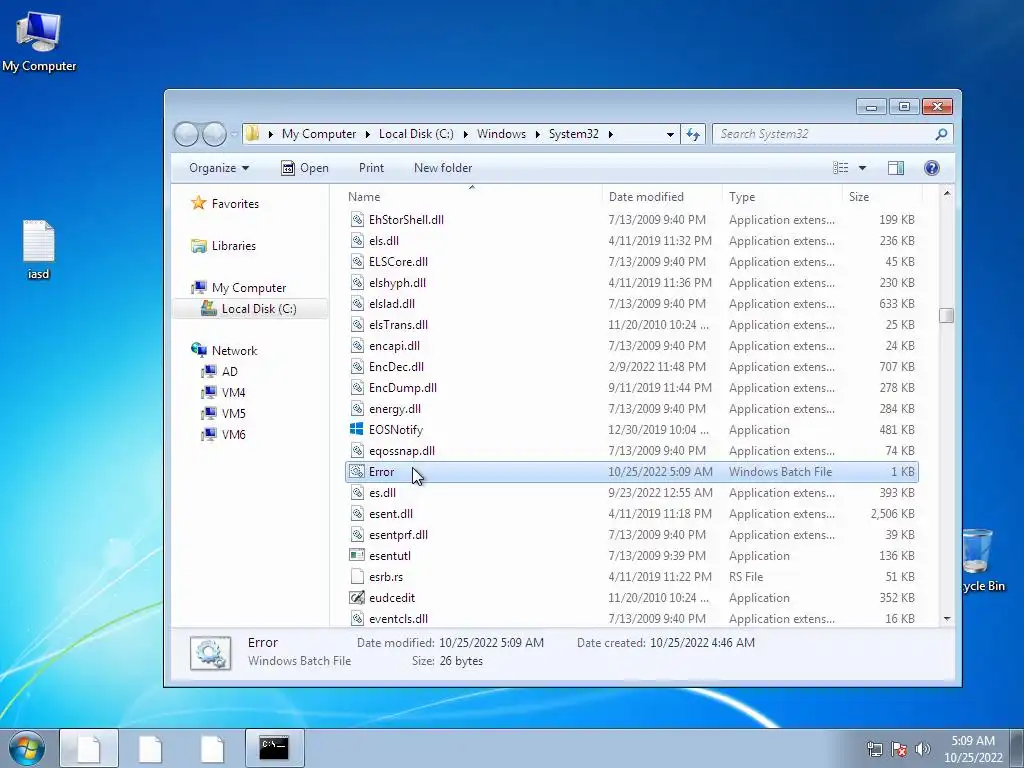Open My Computer desktop icon
This screenshot has height=768, width=1024.
[39, 40]
